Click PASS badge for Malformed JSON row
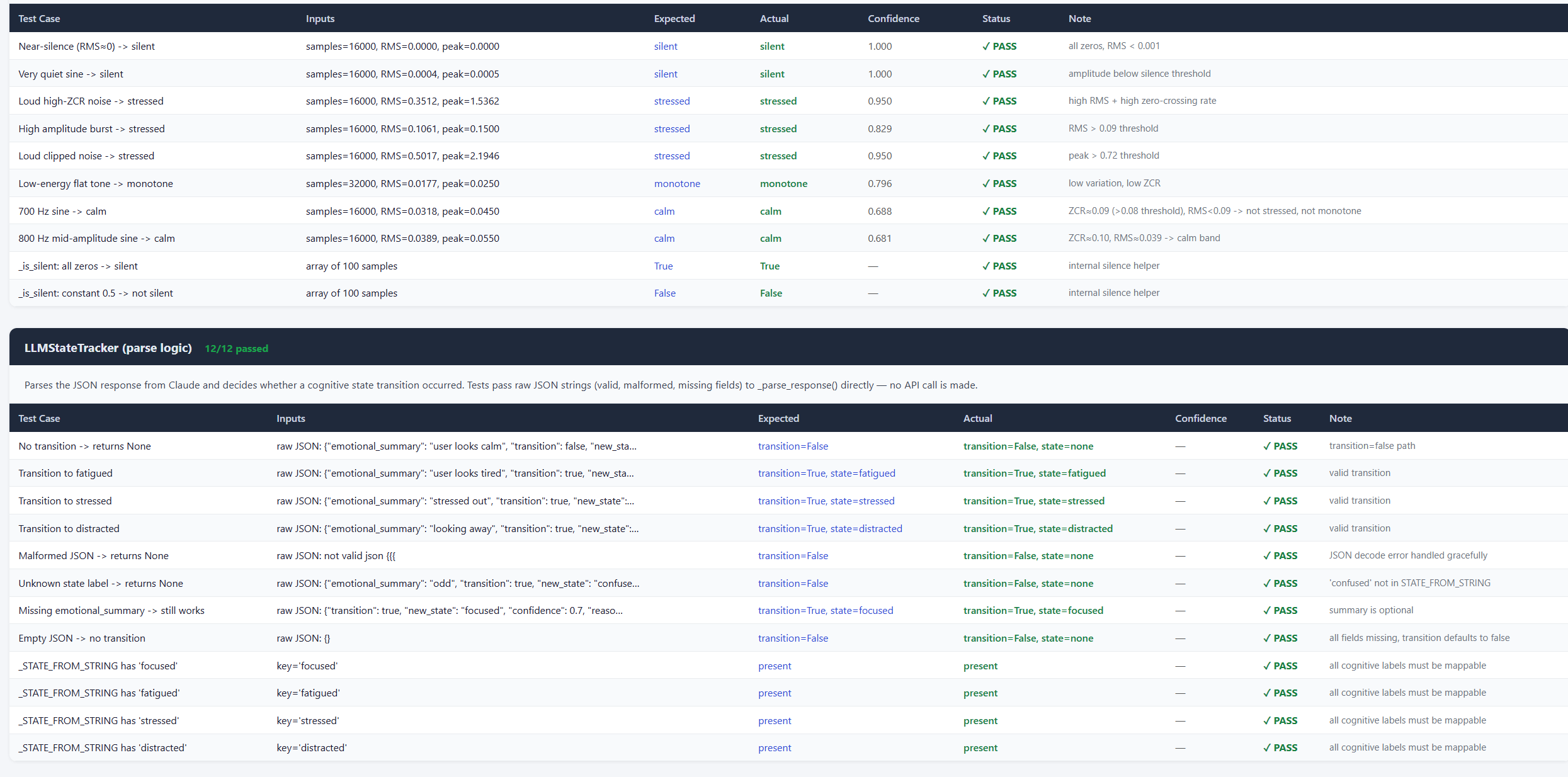The height and width of the screenshot is (777, 1568). point(1280,556)
